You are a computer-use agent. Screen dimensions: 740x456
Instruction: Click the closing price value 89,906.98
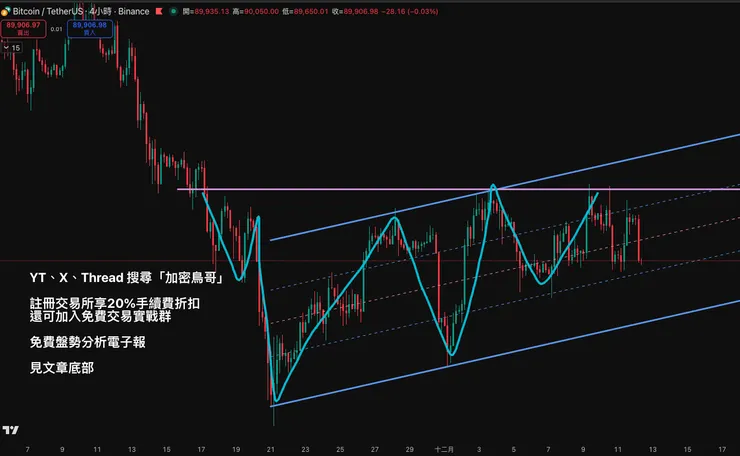(x=361, y=11)
